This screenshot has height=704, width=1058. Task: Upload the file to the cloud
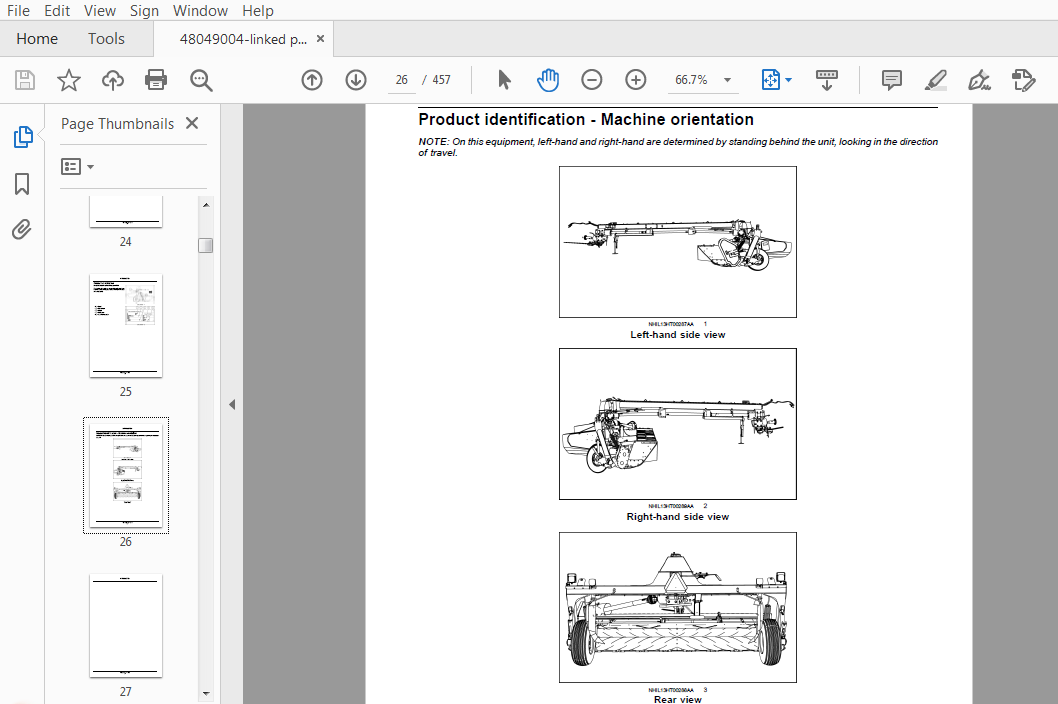coord(113,80)
